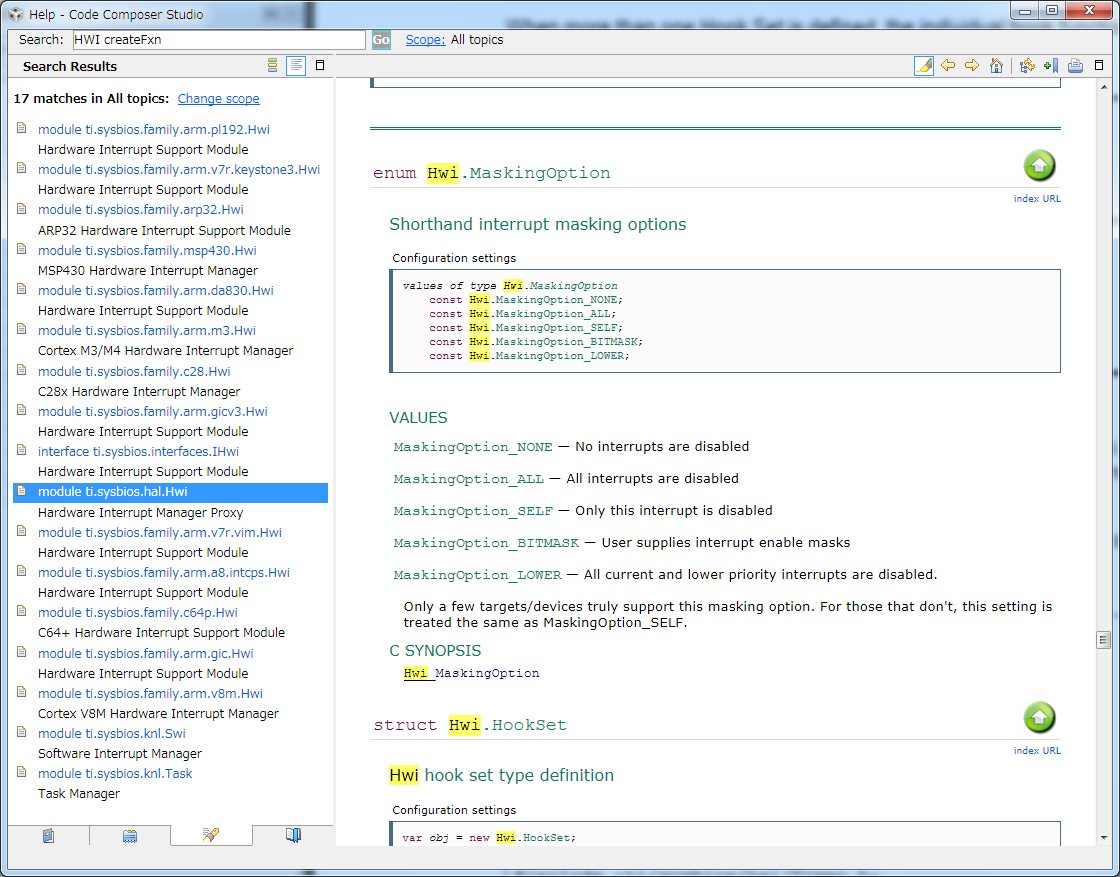Go back using the left arrow
Image resolution: width=1120 pixels, height=877 pixels.
(x=948, y=66)
